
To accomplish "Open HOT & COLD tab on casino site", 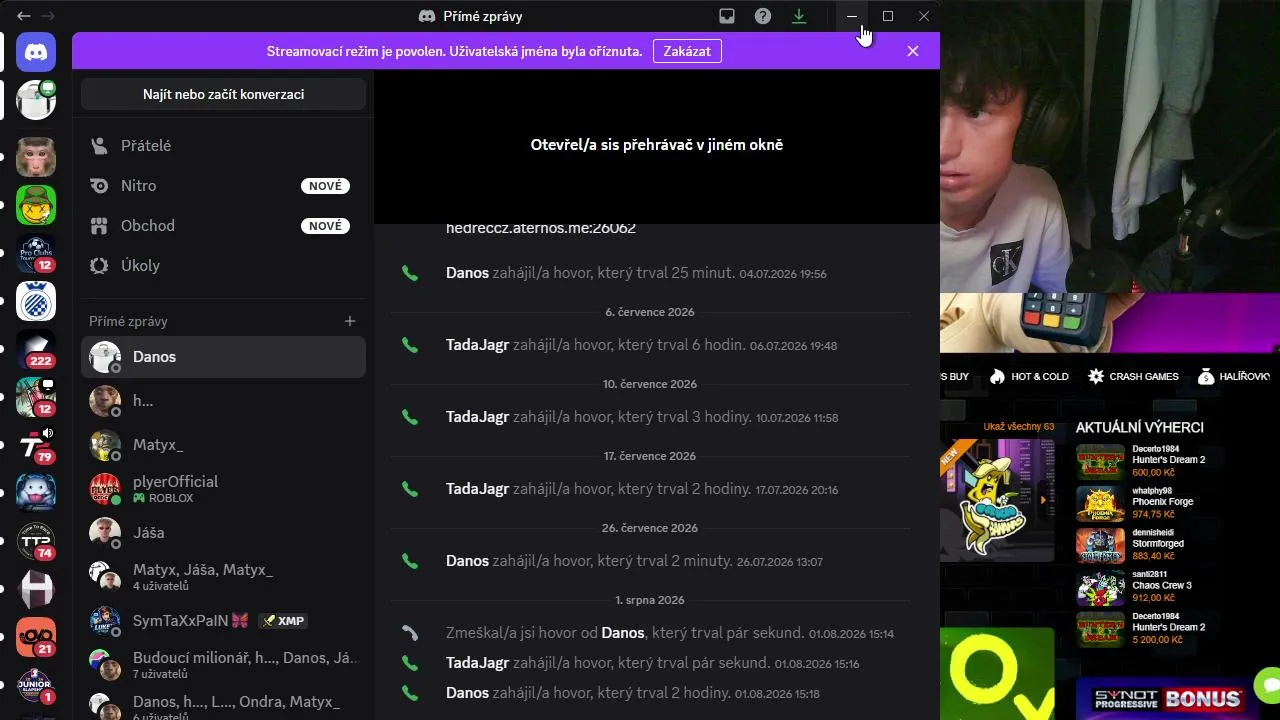I will 1029,377.
